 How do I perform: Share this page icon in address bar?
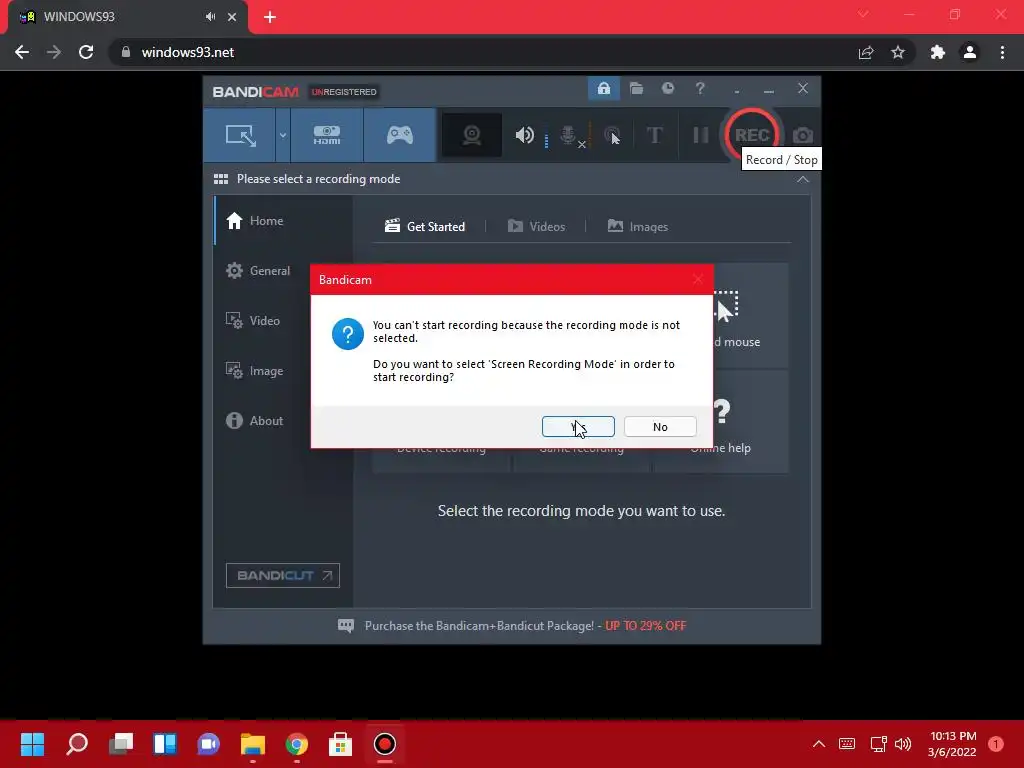[x=866, y=52]
